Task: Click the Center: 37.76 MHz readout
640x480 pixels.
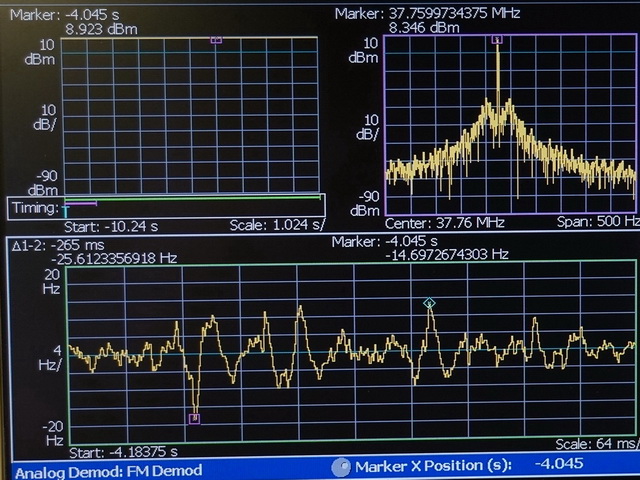Action: point(444,223)
